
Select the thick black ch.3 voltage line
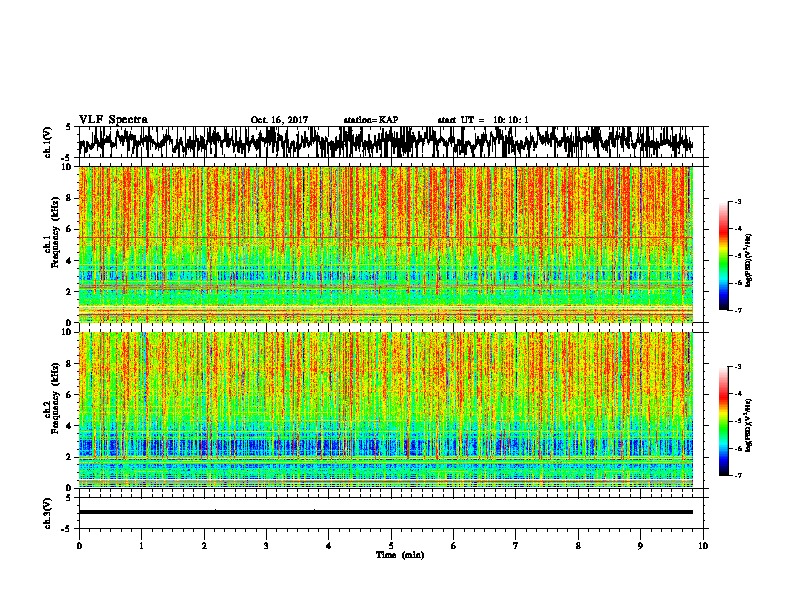coord(385,512)
